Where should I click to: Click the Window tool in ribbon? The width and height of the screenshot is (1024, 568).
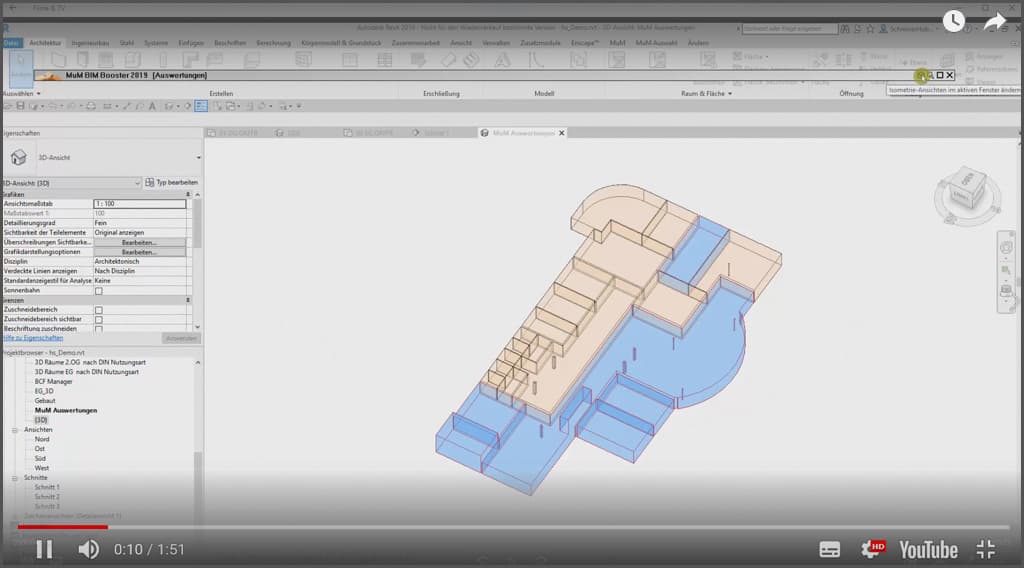pyautogui.click(x=105, y=60)
